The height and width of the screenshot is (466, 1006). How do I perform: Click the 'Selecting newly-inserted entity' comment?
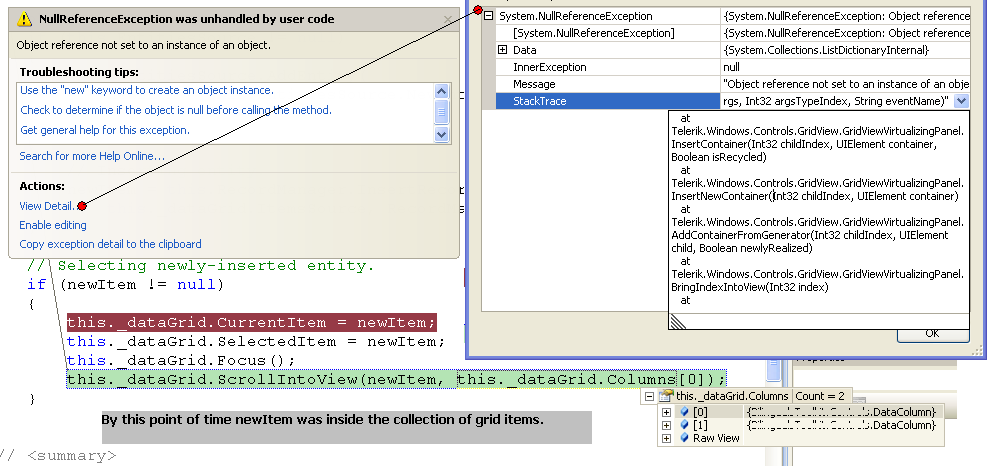pyautogui.click(x=200, y=266)
